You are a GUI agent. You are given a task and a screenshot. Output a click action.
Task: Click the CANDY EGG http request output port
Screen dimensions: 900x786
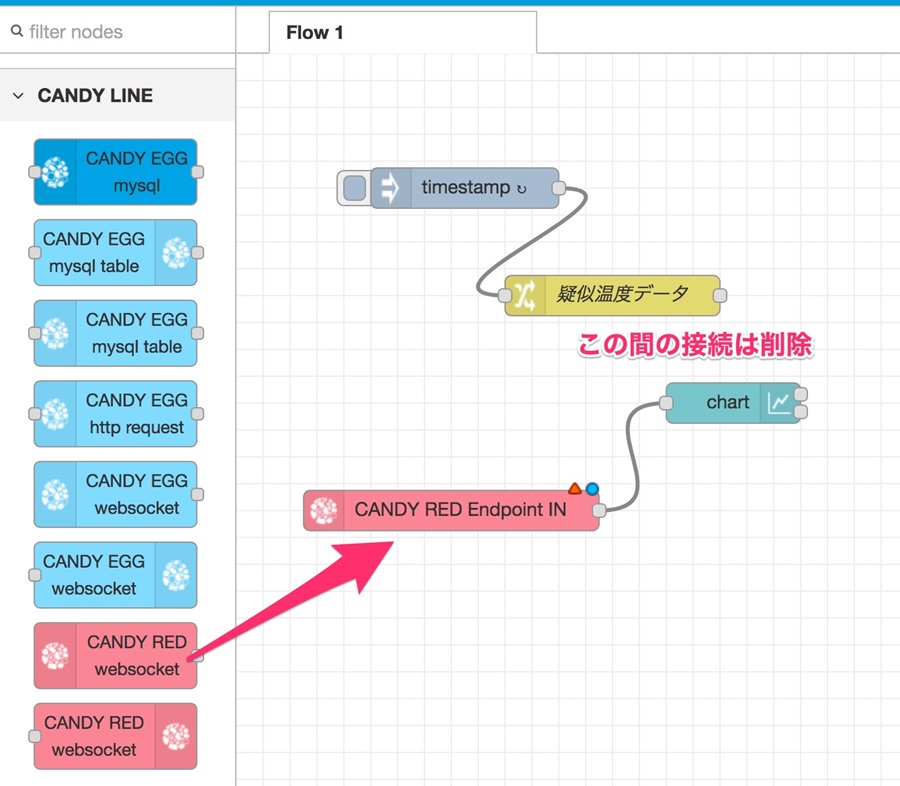(x=197, y=414)
